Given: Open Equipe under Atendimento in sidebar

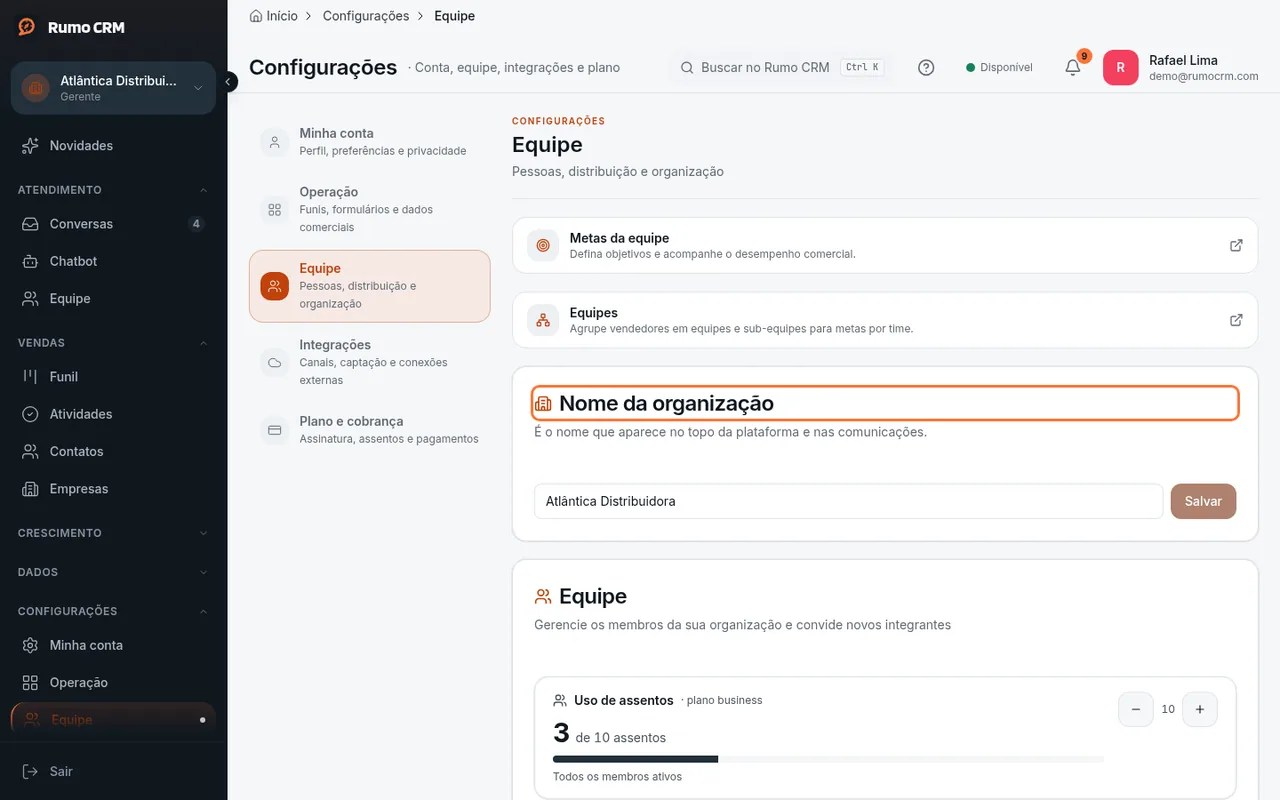Looking at the screenshot, I should tap(113, 299).
